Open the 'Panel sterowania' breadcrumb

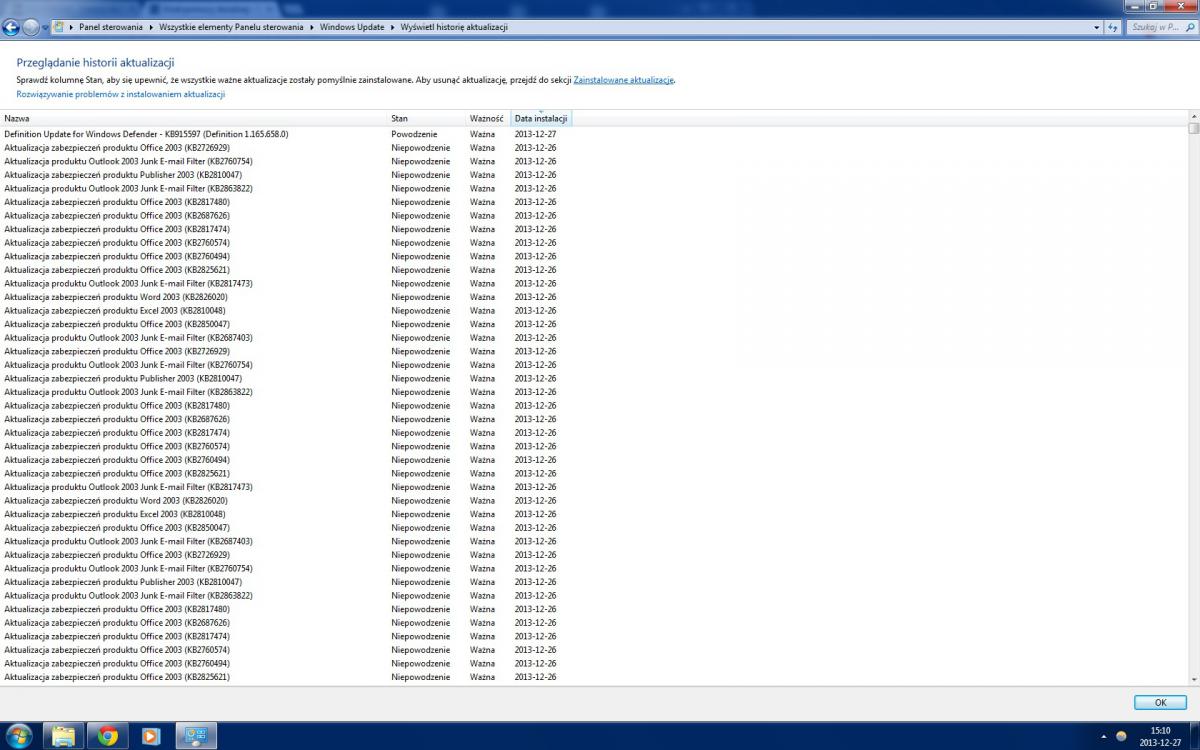[110, 27]
